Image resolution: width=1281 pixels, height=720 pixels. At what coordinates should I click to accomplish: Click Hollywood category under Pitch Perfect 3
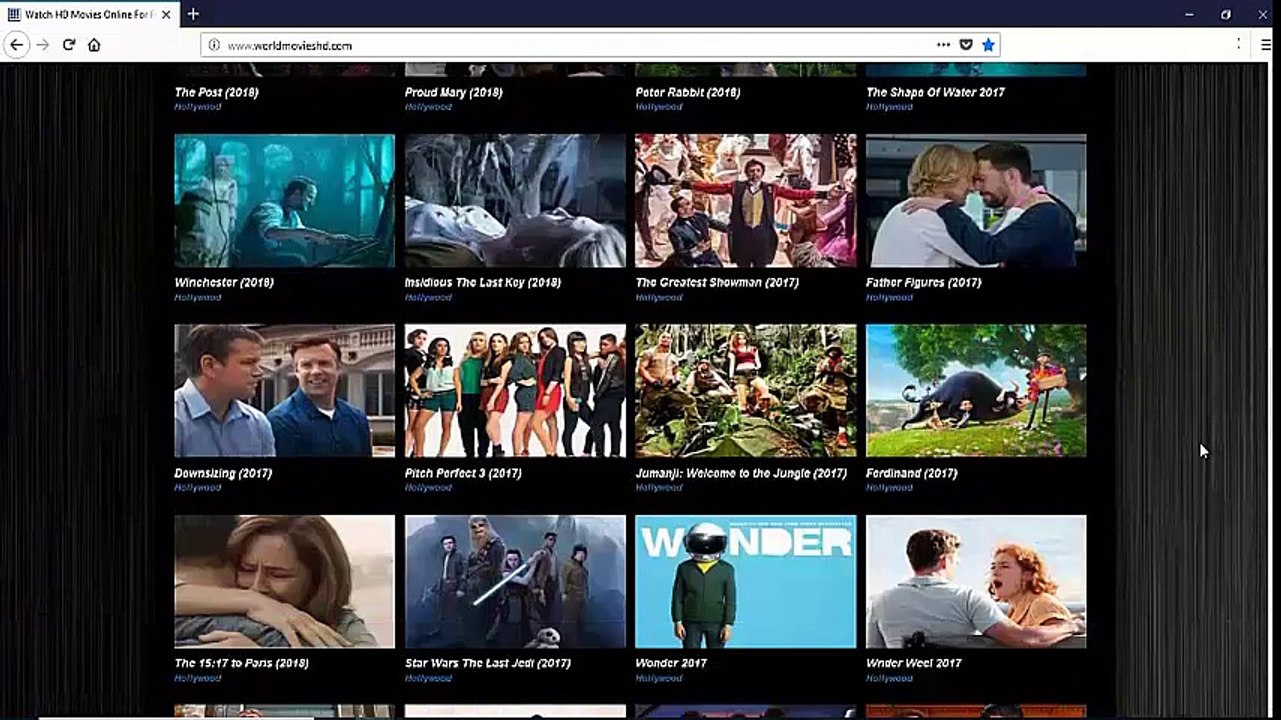click(428, 488)
